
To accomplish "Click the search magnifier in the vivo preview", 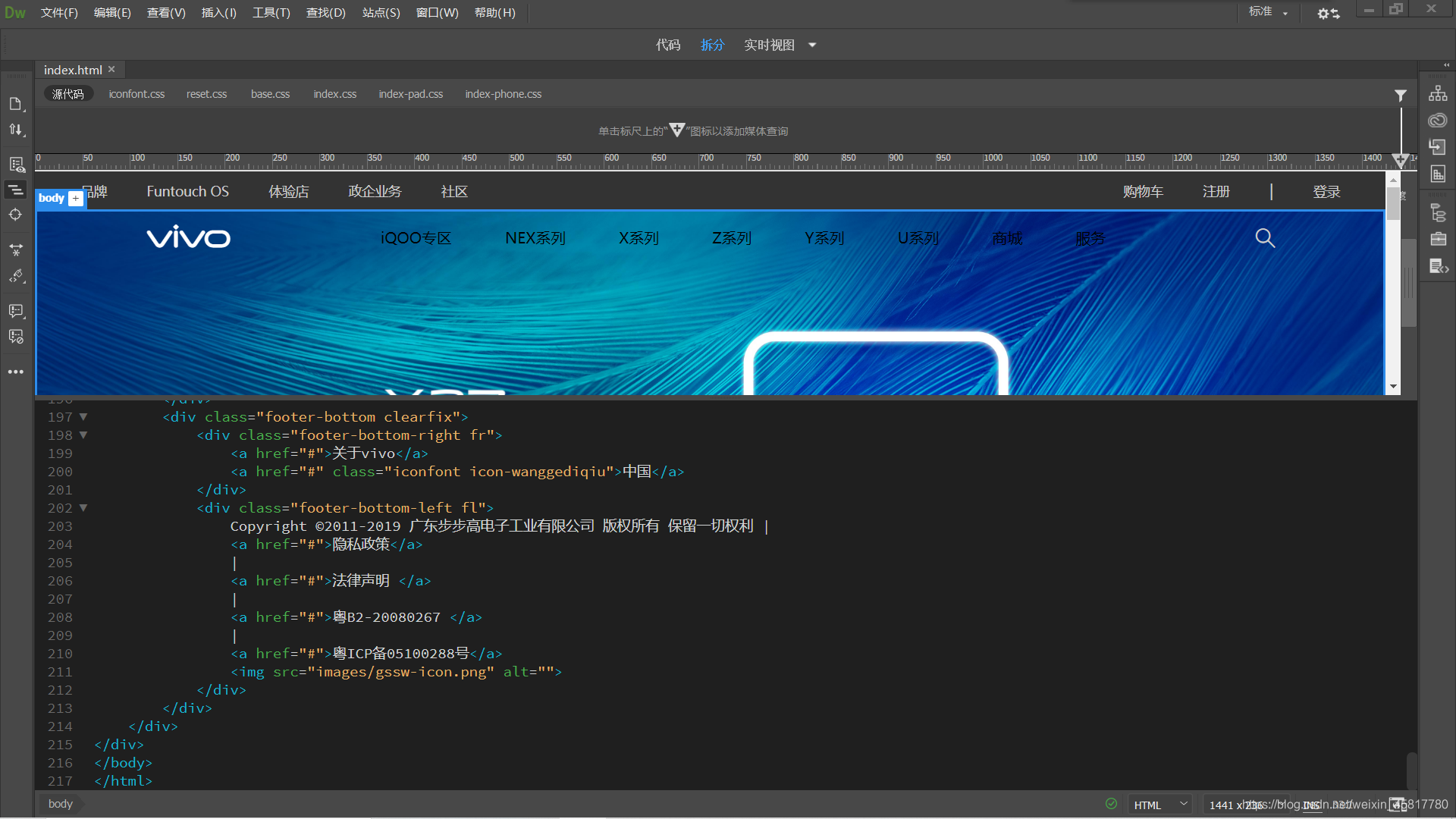I will [1264, 238].
